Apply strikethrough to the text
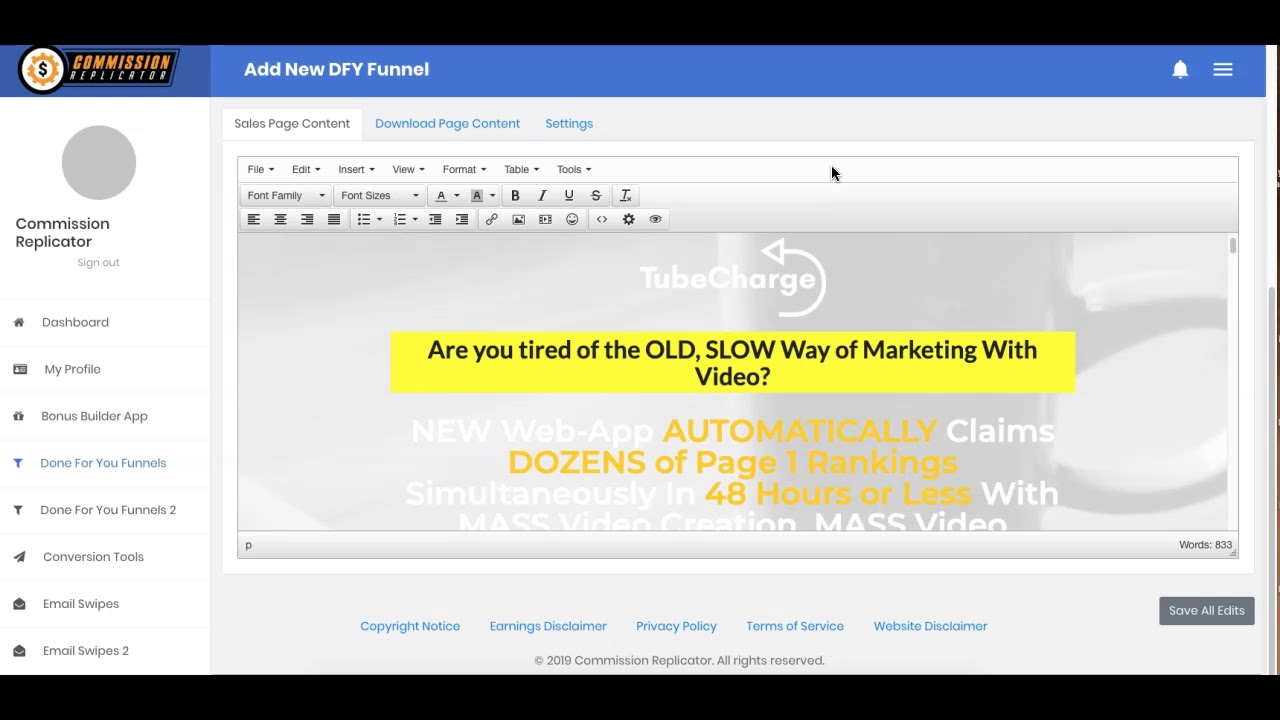Viewport: 1280px width, 720px height. coord(596,196)
